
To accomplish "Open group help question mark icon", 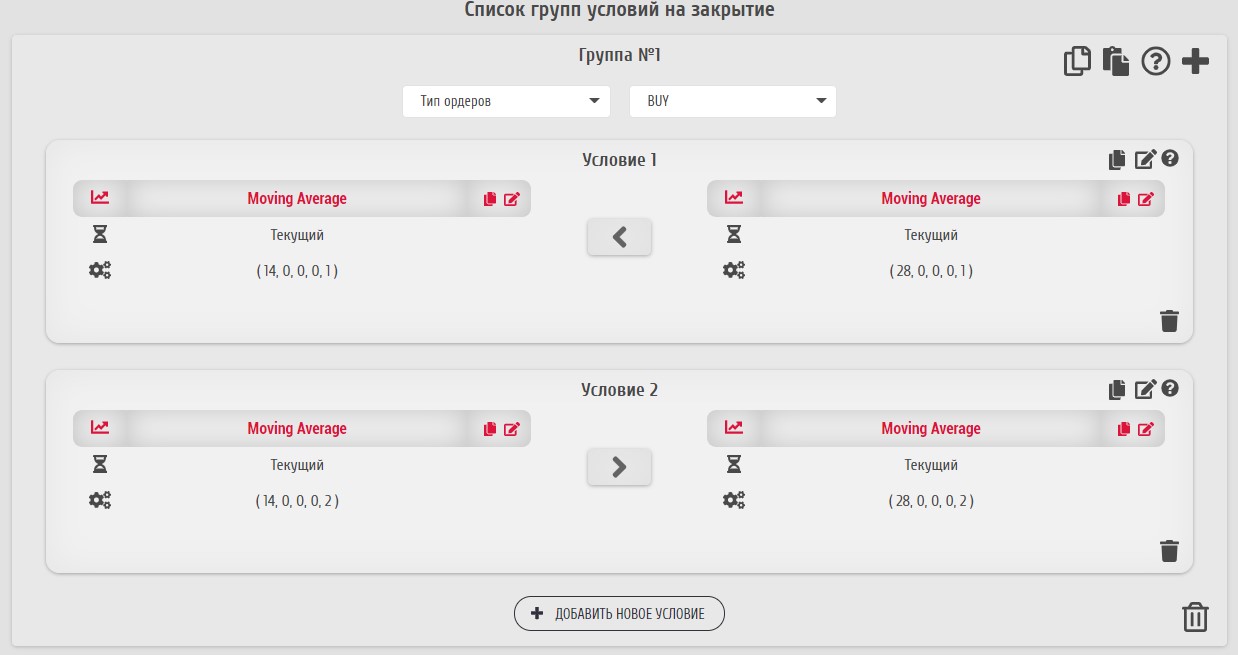I will point(1155,62).
